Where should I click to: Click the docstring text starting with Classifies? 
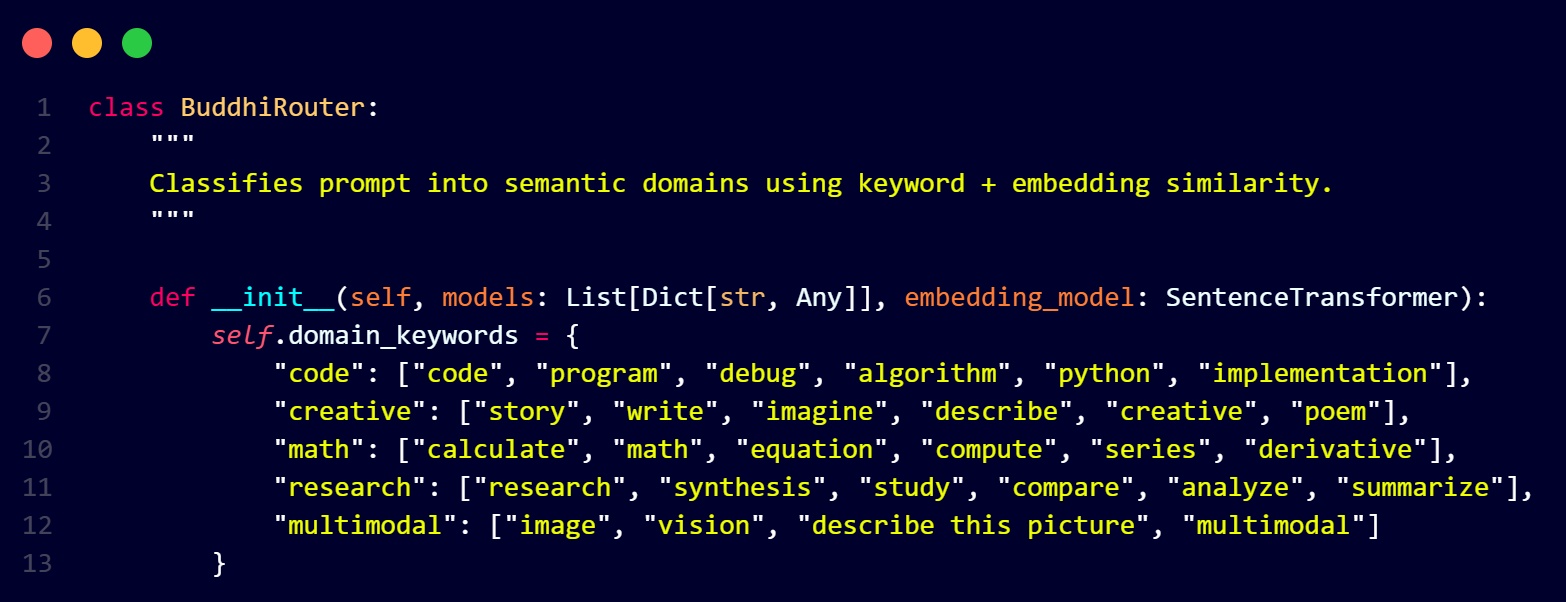[x=741, y=184]
